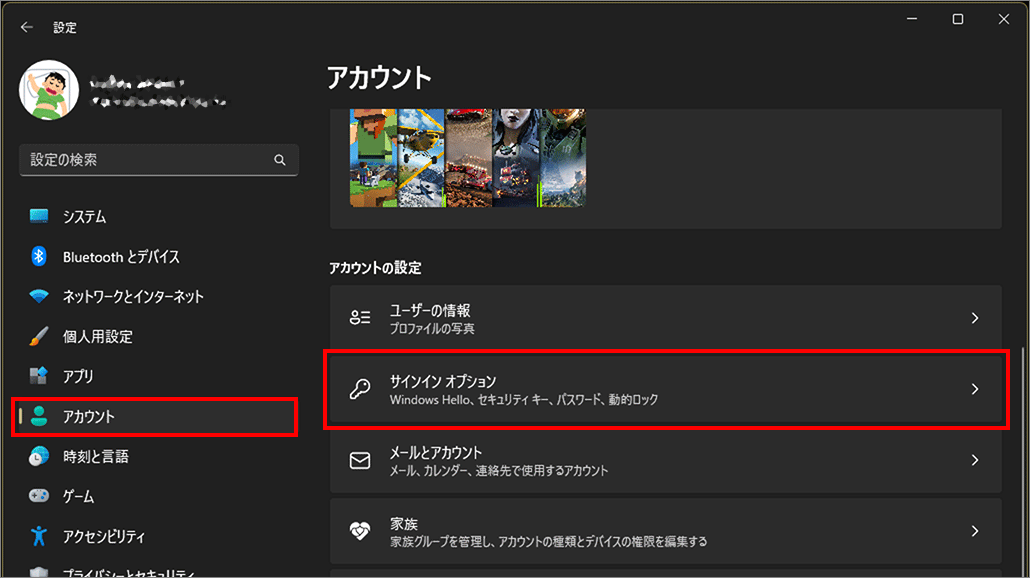Close the 設定 window
Viewport: 1030px width, 578px height.
[1003, 19]
